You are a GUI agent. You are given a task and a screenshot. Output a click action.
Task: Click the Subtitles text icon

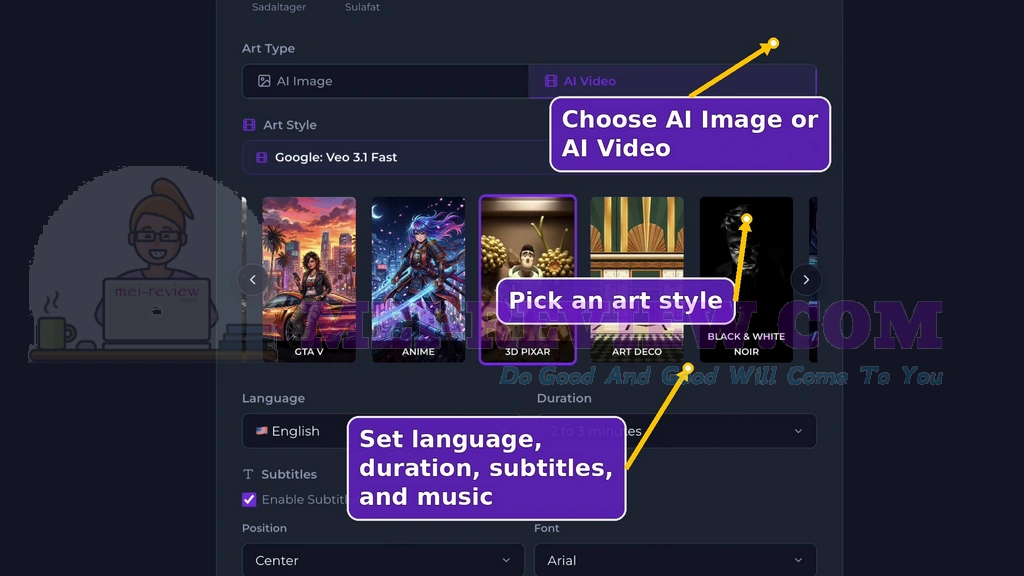click(x=248, y=474)
